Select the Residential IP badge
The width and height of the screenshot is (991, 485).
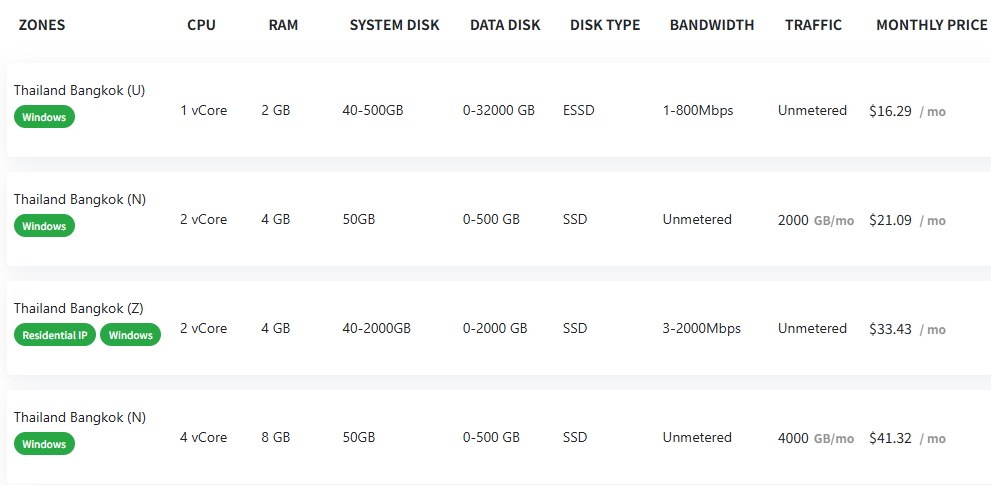point(55,335)
